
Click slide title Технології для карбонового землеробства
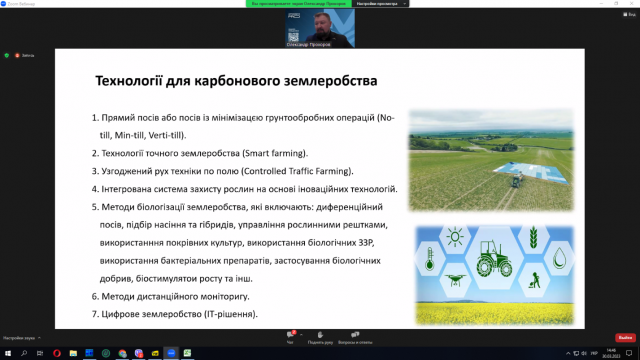pos(236,81)
